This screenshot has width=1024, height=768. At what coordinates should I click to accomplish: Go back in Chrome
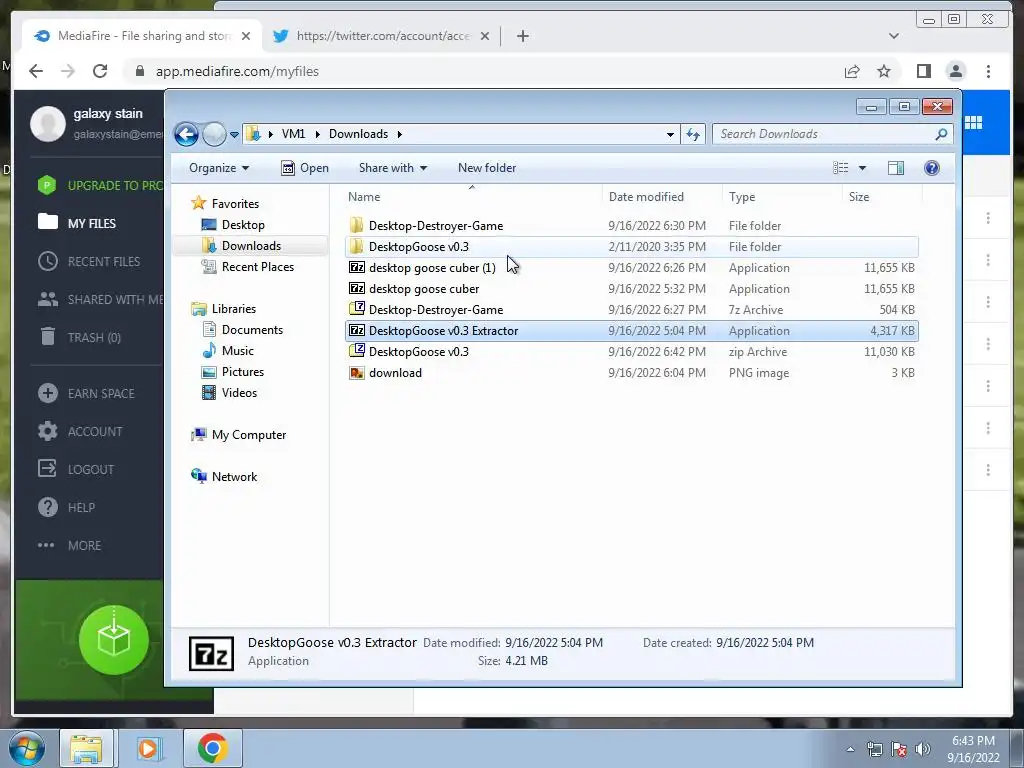[x=36, y=71]
